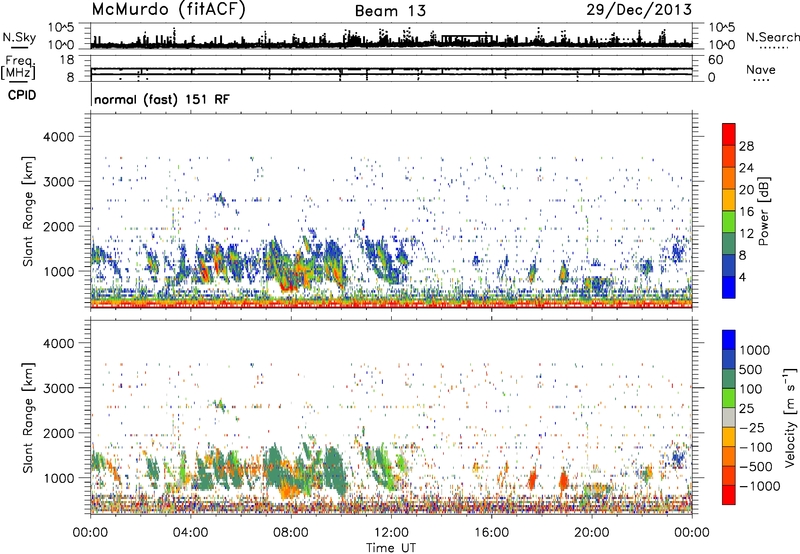Click the Slant Range label of power panel
Screen dimensions: 800x554
(x=28, y=211)
